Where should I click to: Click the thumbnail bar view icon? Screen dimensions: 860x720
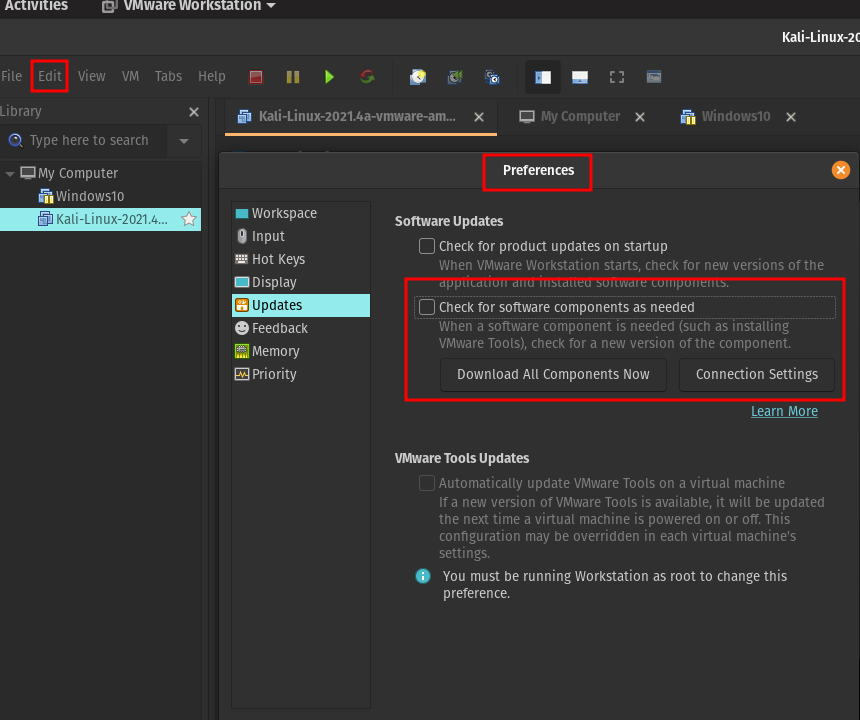point(580,77)
